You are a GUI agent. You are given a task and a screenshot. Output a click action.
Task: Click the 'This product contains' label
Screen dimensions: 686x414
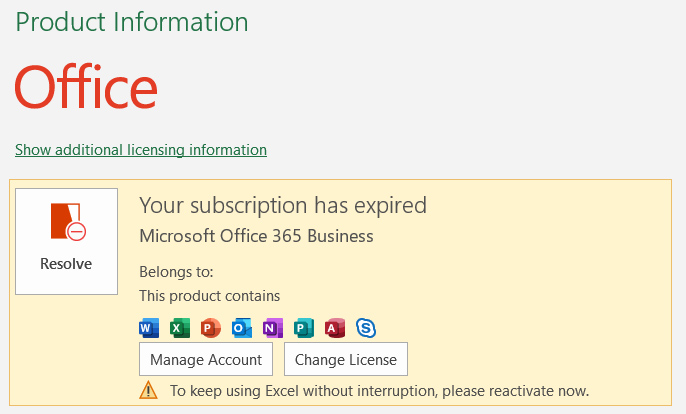pos(209,295)
